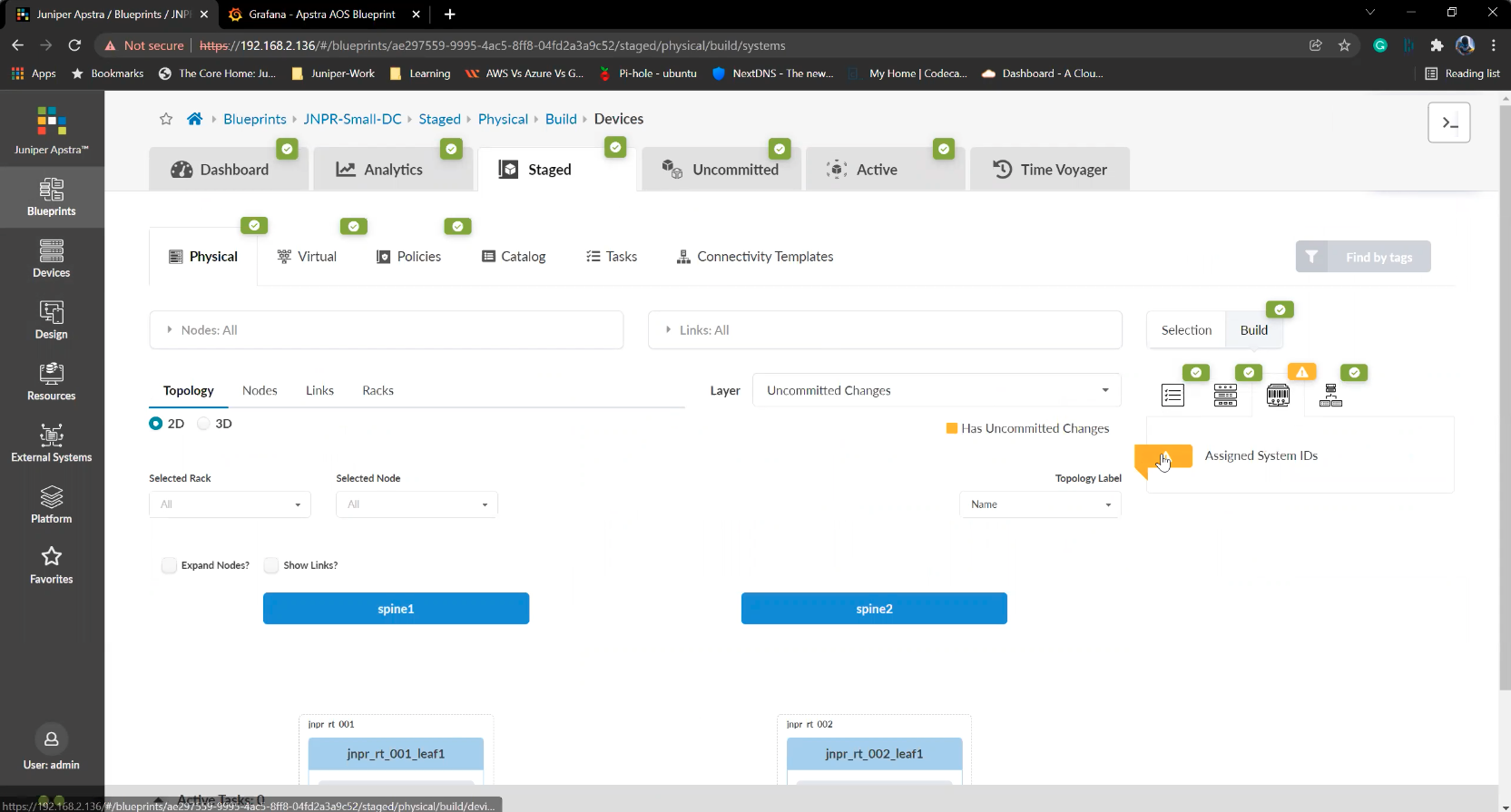Select the jnpr_rt_002_leaf1 node

click(874, 754)
